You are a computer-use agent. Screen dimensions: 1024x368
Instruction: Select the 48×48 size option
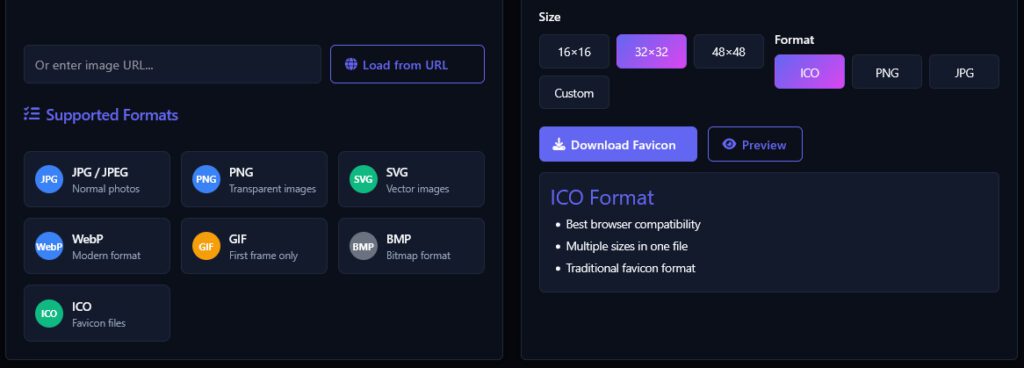pyautogui.click(x=728, y=52)
